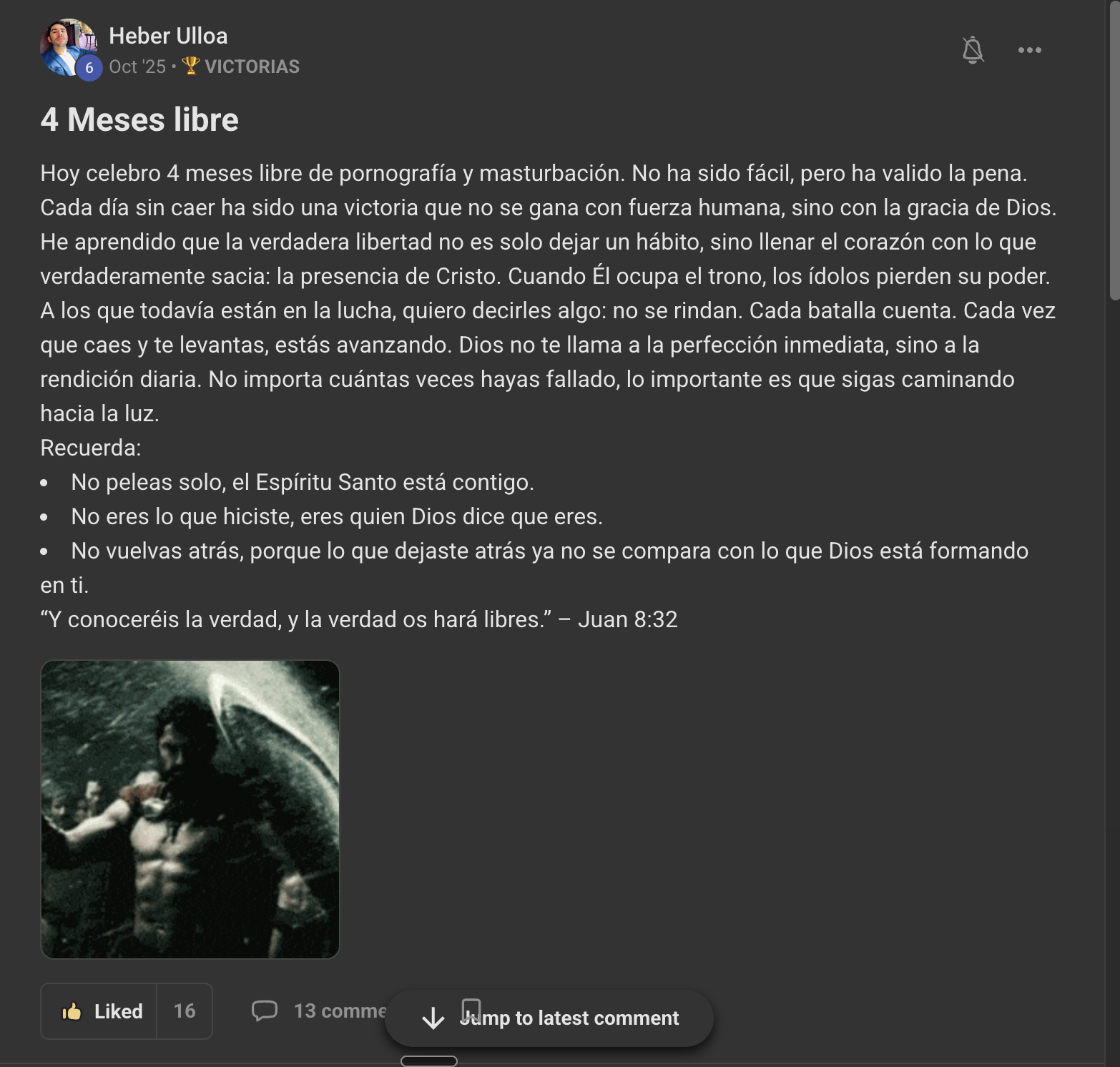
Task: Click the Oct '25 post date
Action: pos(137,67)
